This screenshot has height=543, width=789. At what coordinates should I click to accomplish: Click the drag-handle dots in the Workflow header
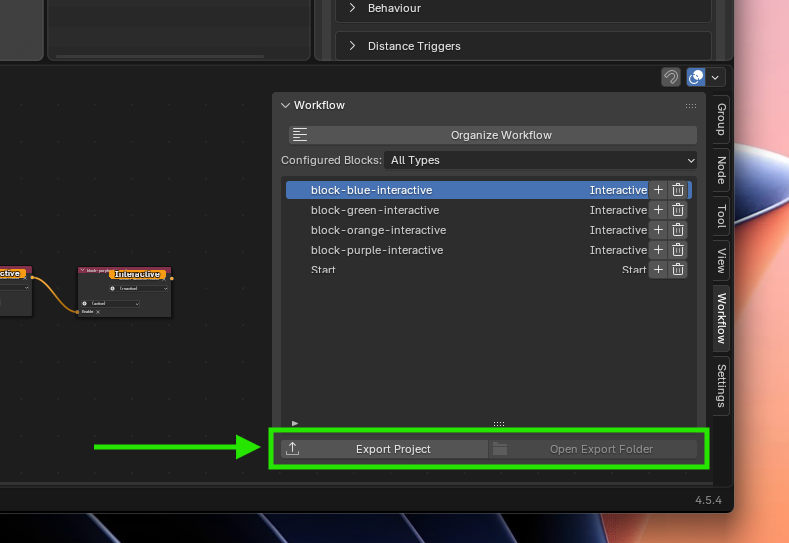coord(691,105)
